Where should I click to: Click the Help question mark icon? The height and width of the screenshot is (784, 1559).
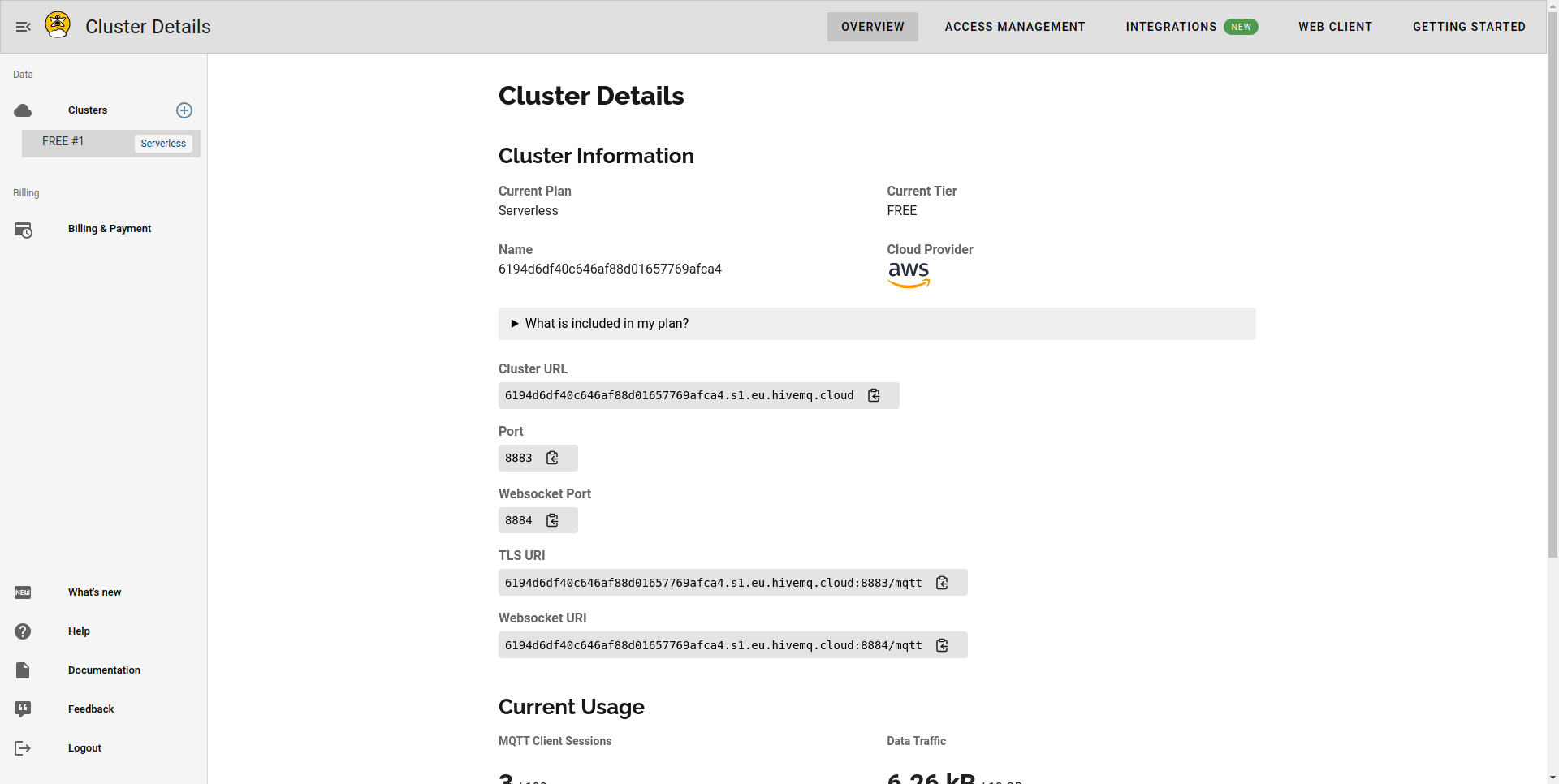(23, 631)
